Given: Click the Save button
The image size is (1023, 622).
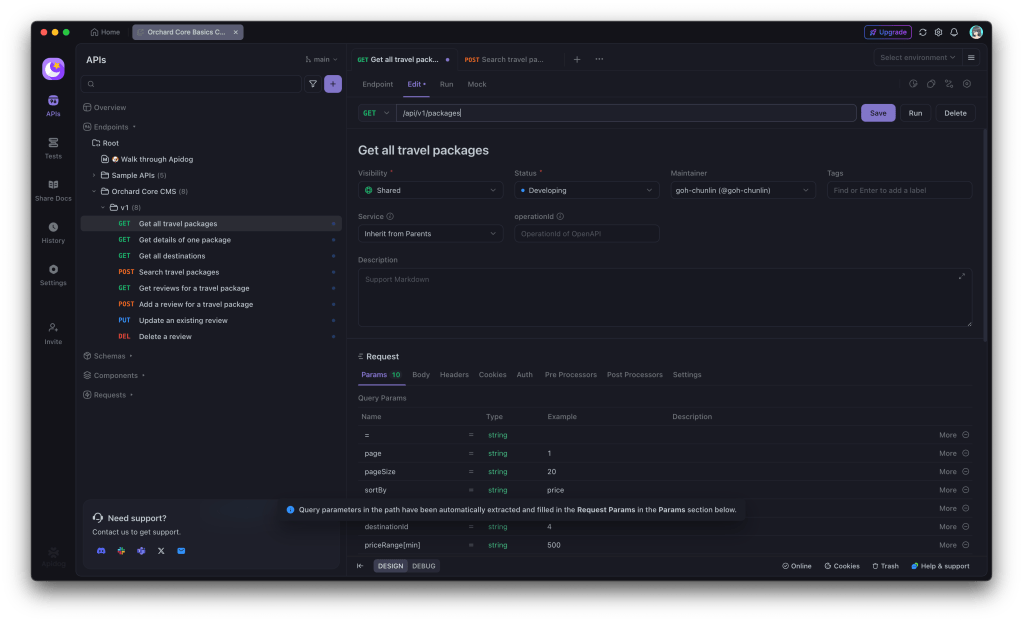Looking at the screenshot, I should [878, 113].
